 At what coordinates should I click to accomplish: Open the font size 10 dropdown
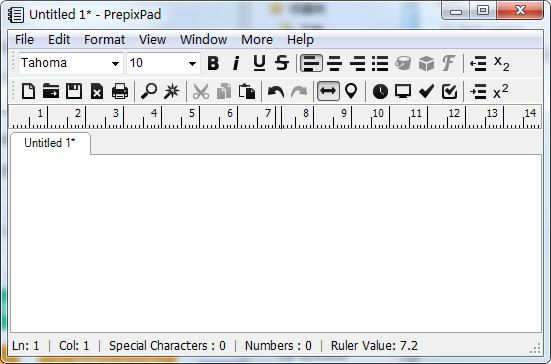[x=192, y=64]
